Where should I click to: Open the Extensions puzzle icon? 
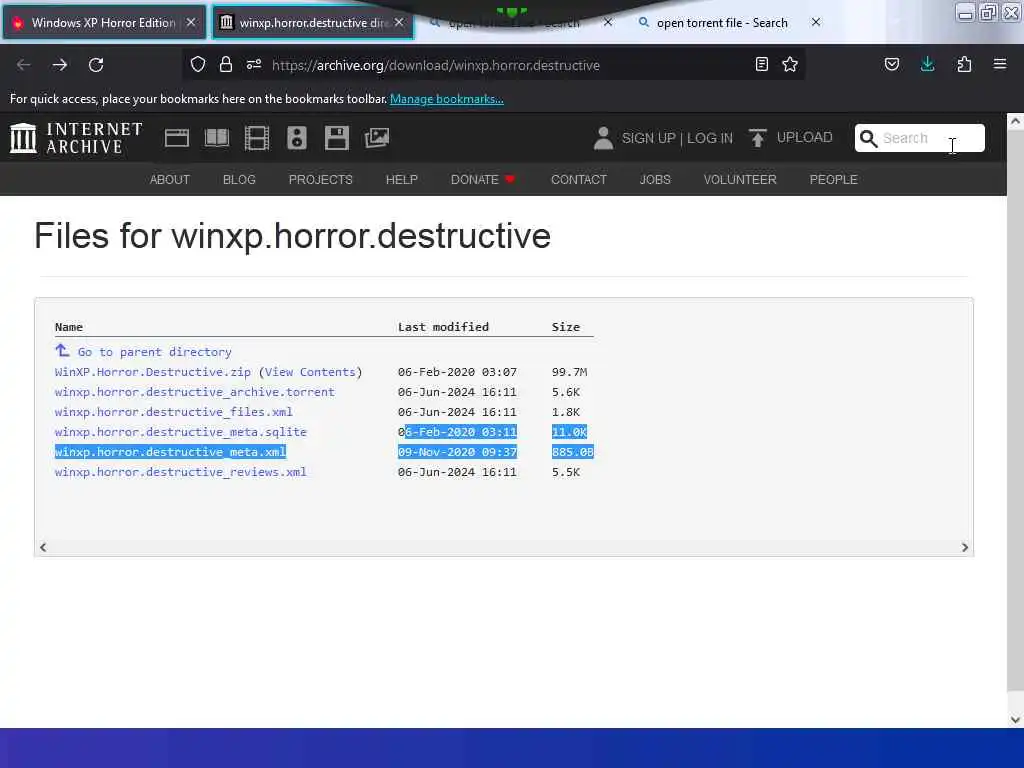[x=964, y=64]
